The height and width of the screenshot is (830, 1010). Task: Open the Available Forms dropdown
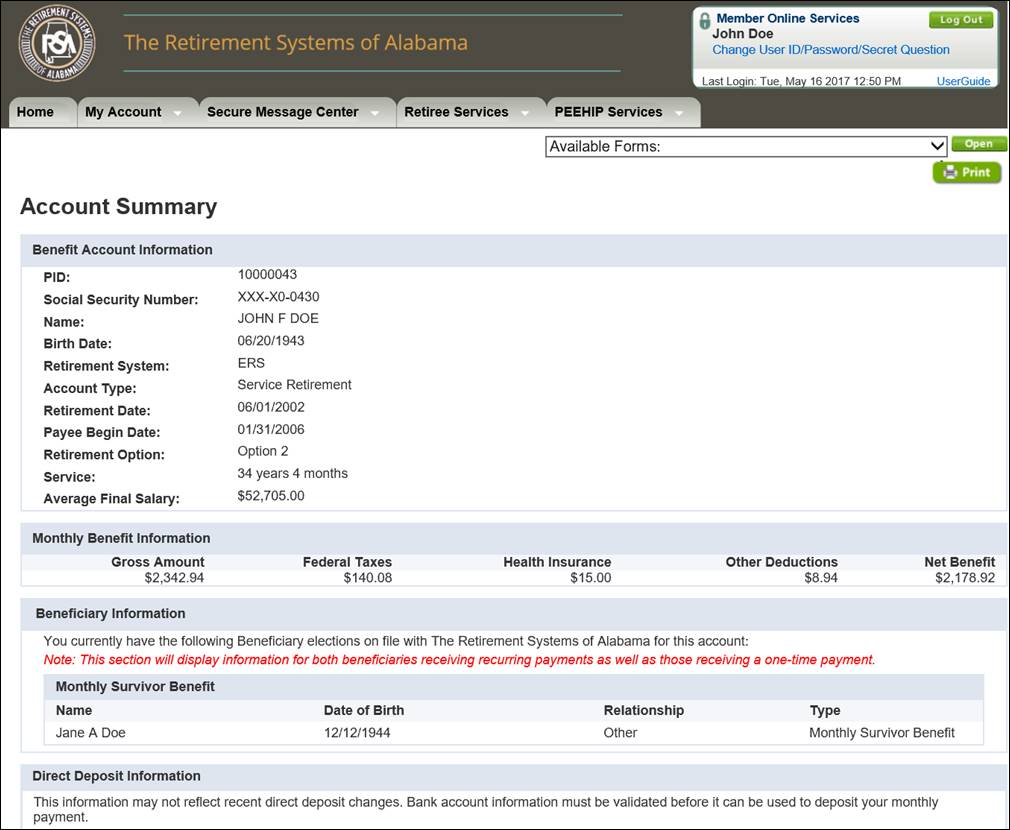(x=746, y=146)
